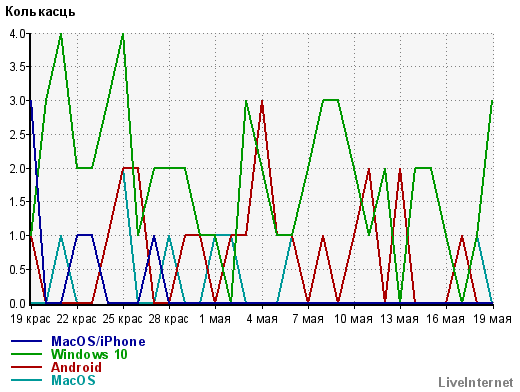
Task: Click the MacOS/iPhone legend label
Action: tap(98, 342)
